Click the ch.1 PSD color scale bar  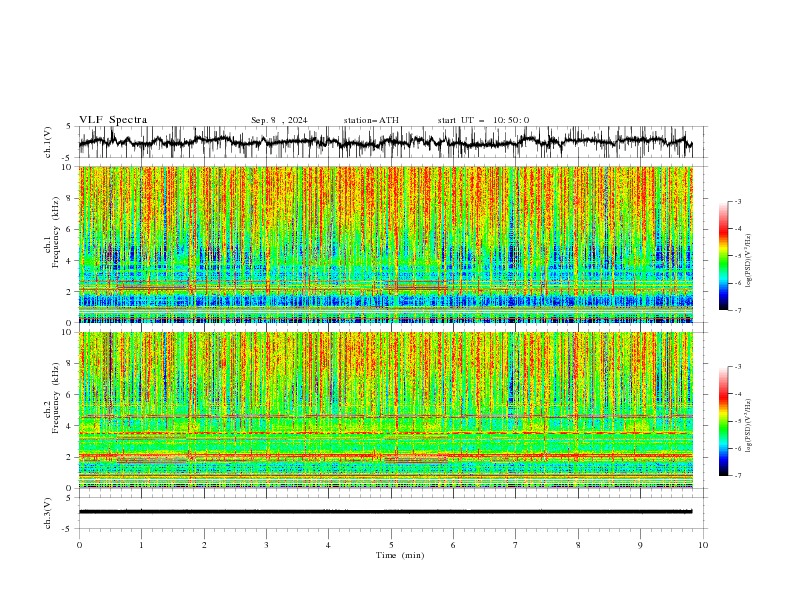(724, 256)
